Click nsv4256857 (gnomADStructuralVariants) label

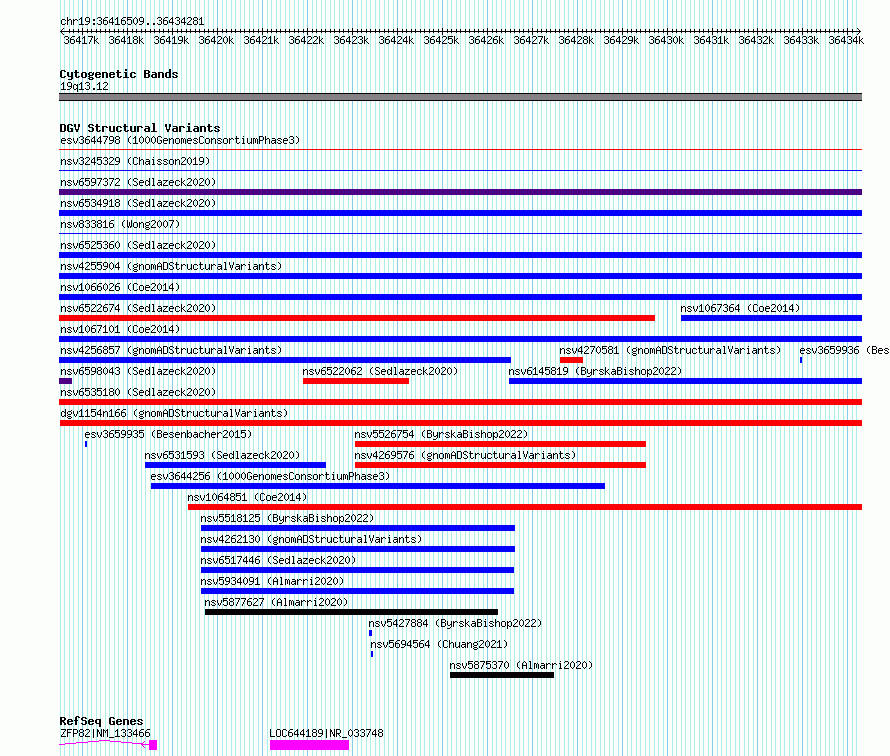coord(171,350)
